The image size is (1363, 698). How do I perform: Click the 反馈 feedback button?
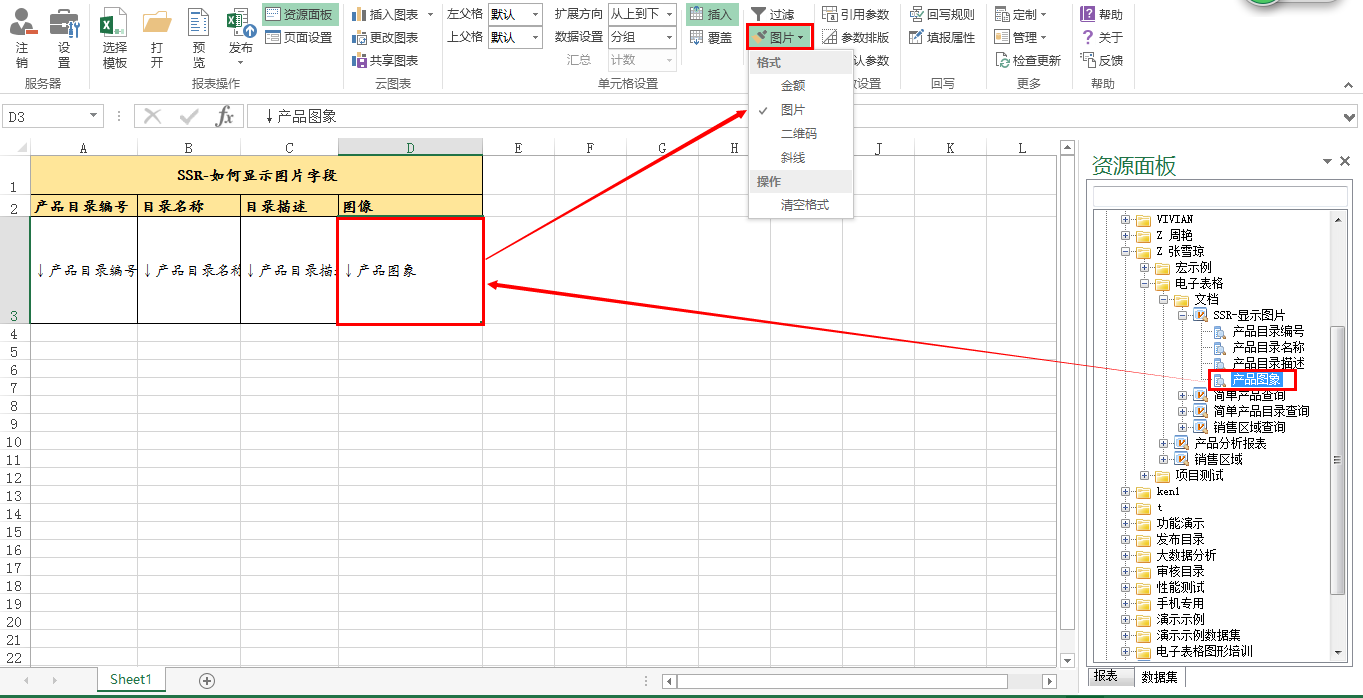point(1102,60)
